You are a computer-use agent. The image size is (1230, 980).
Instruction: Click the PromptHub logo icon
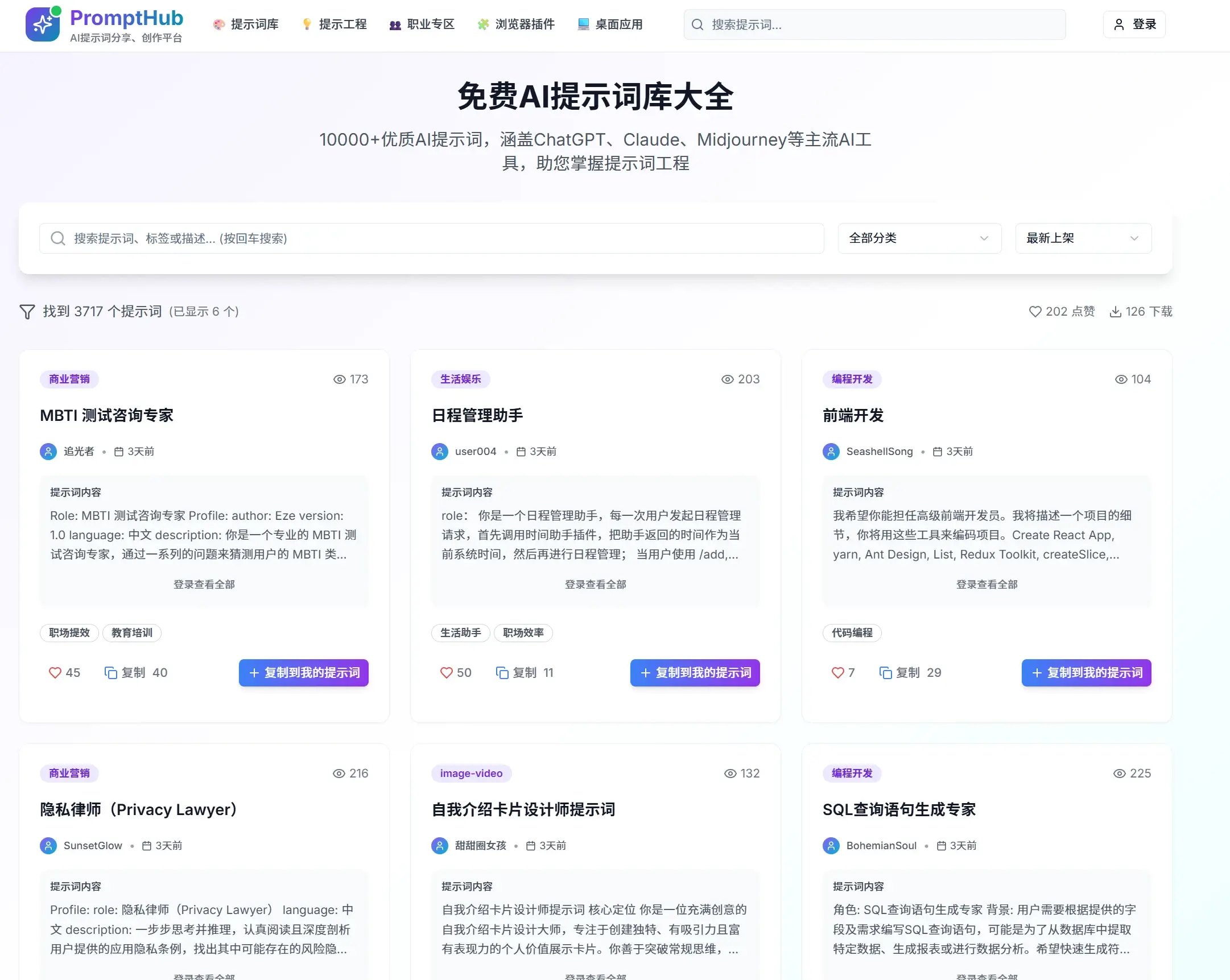coord(42,24)
